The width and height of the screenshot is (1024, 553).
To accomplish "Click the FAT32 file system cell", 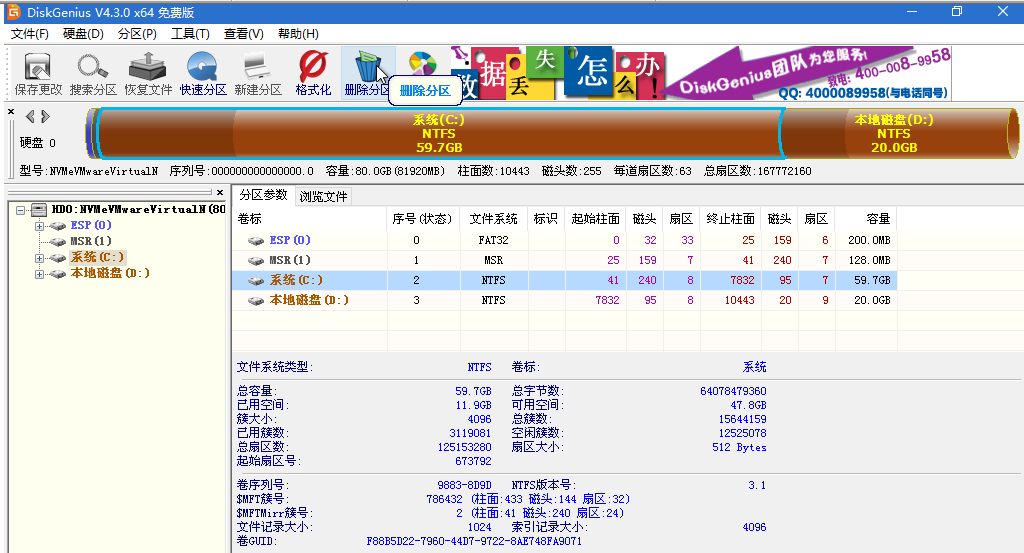I will coord(493,240).
